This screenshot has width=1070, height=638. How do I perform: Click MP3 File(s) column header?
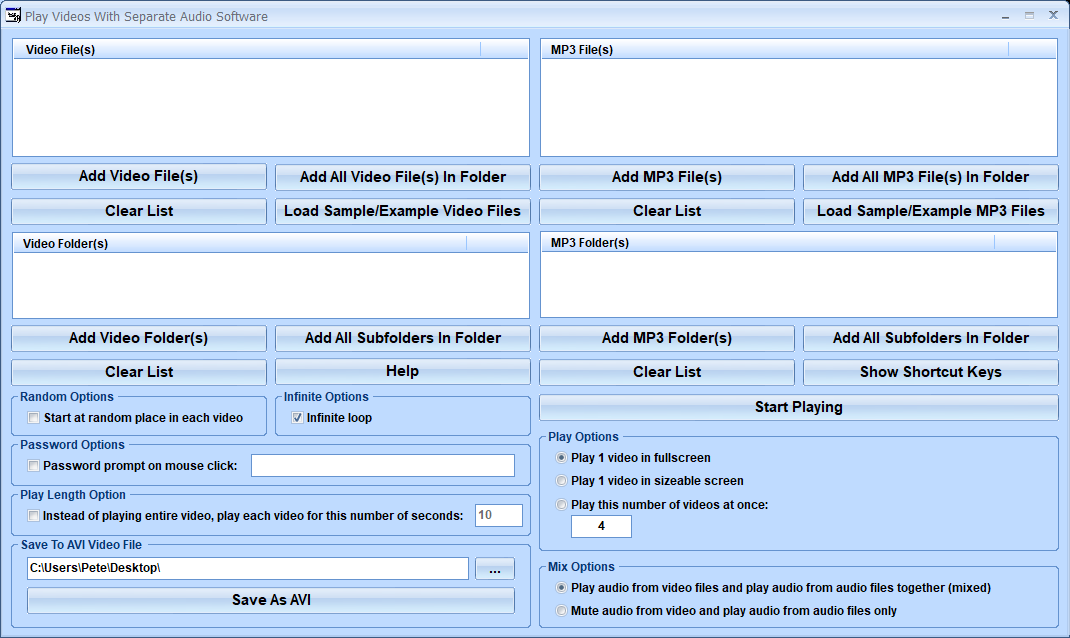pyautogui.click(x=775, y=50)
